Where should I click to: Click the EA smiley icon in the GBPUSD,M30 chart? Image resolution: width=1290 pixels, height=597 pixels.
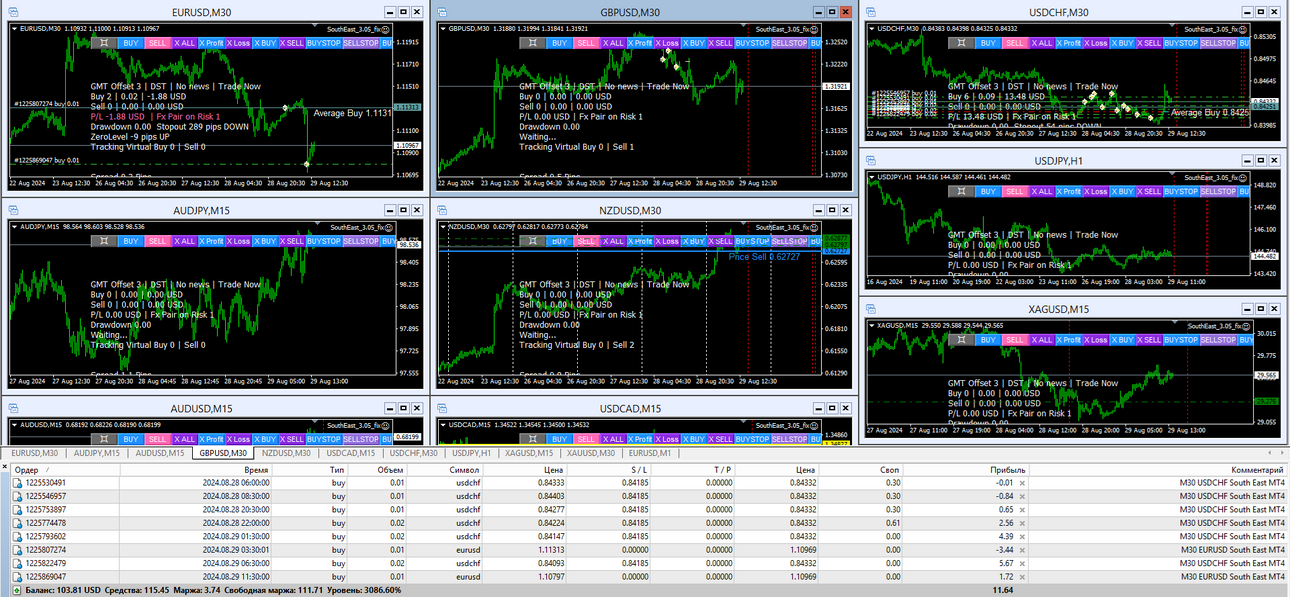[x=813, y=29]
